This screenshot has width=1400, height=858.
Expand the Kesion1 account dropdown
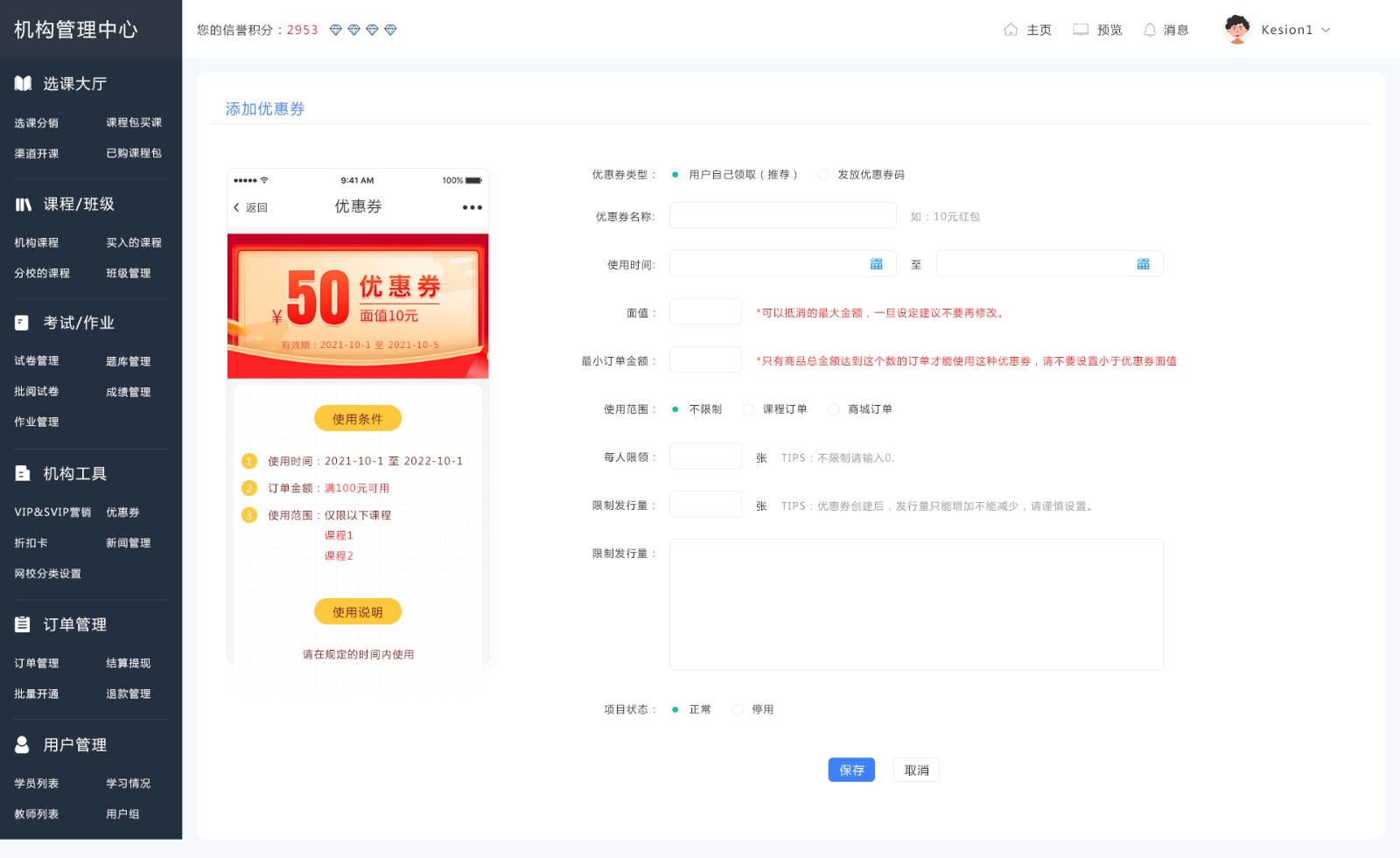(x=1326, y=29)
